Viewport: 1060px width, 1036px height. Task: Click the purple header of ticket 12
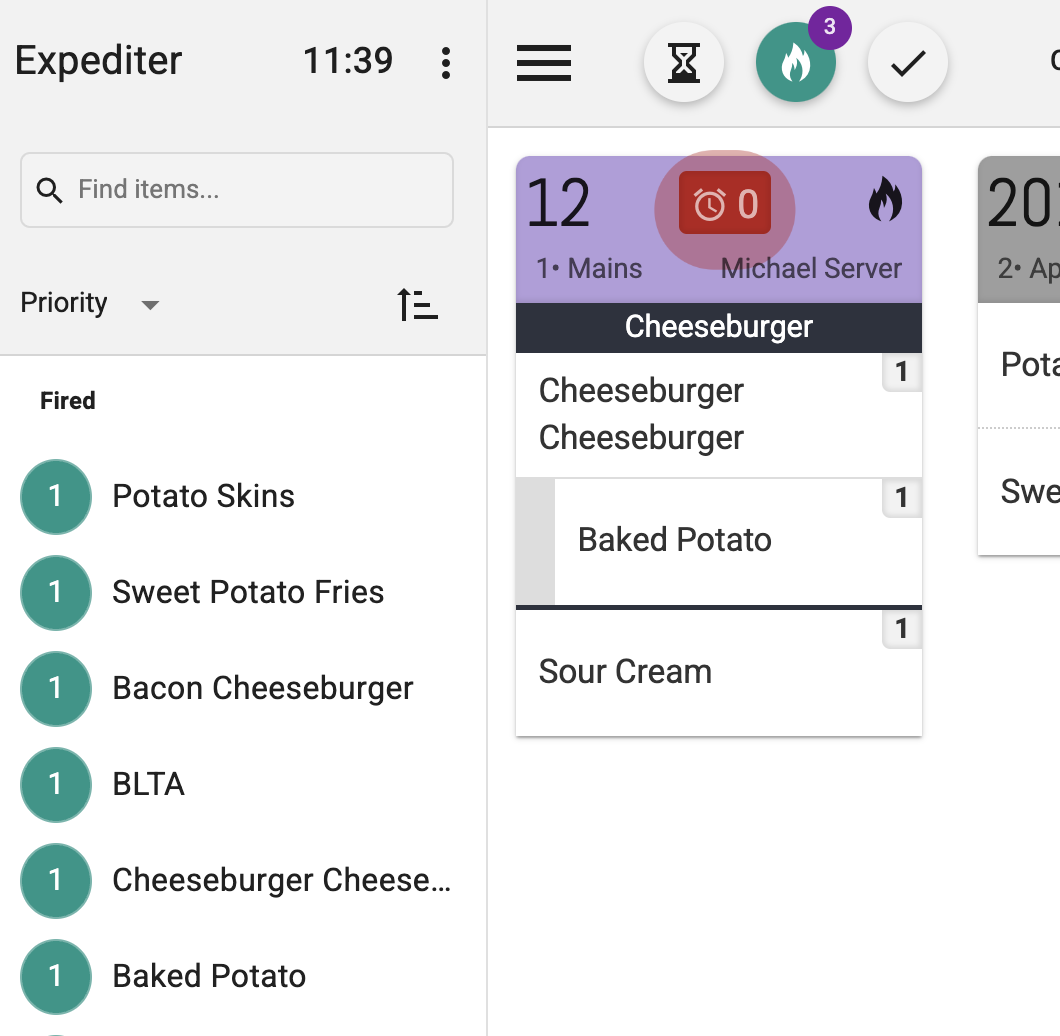click(x=719, y=230)
